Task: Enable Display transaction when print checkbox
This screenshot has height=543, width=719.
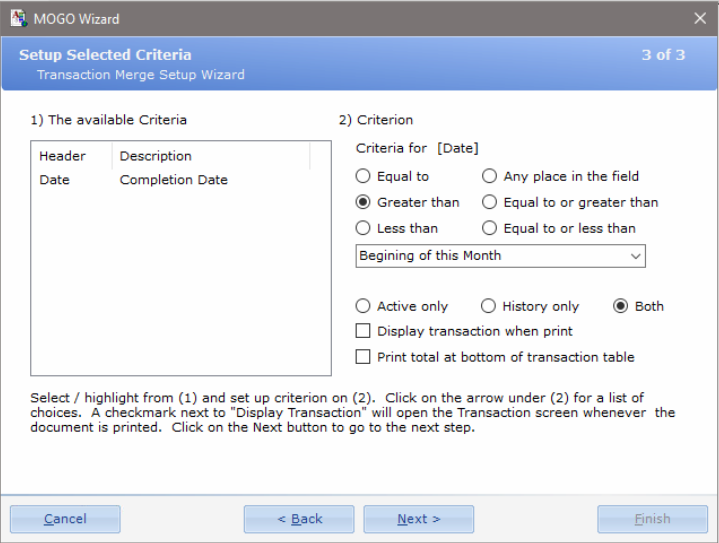Action: pos(363,331)
